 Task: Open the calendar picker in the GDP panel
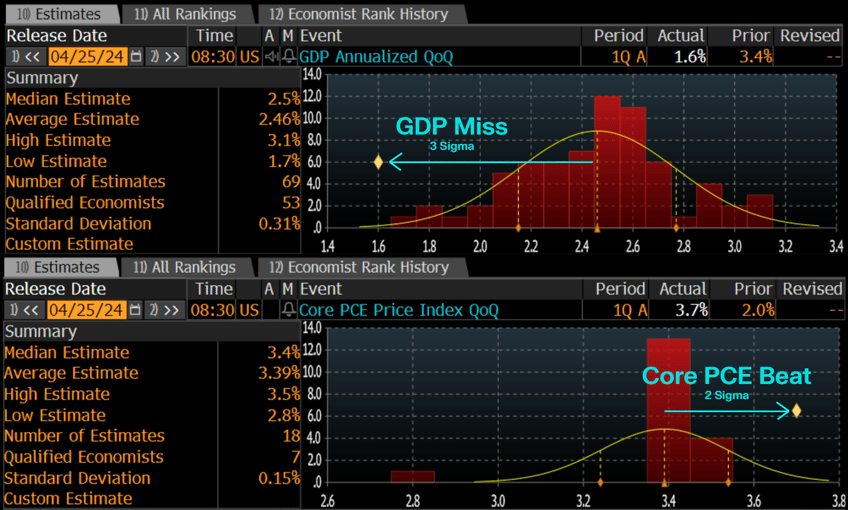click(x=136, y=56)
